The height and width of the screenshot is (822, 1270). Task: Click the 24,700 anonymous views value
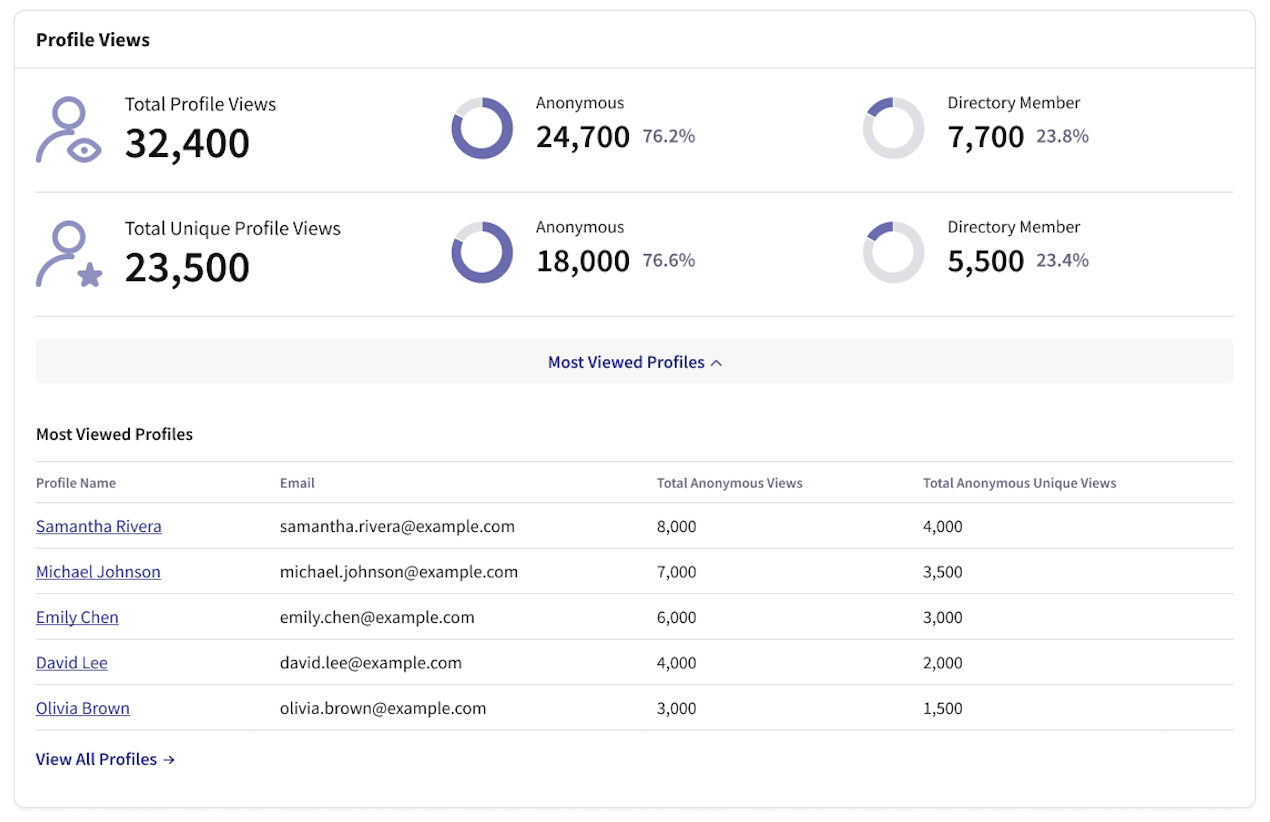tap(583, 137)
